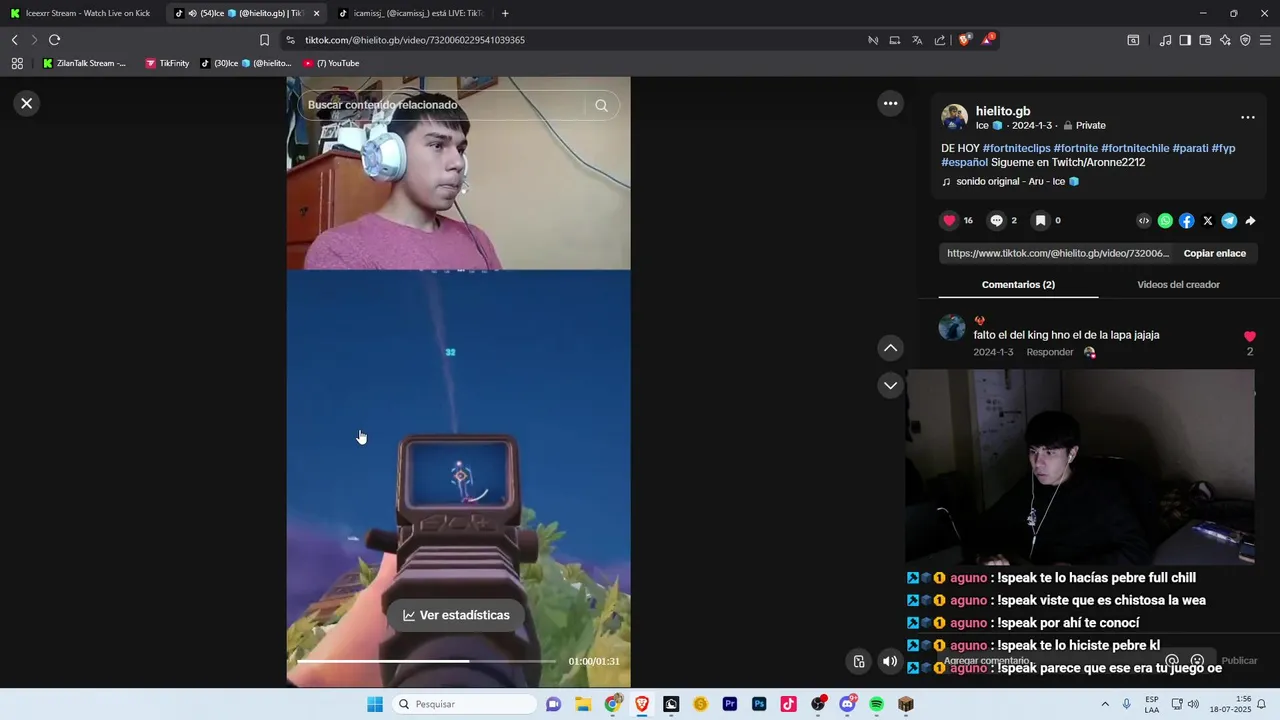1280x720 pixels.
Task: Open '(7) YouTube' bookmark
Action: click(x=331, y=63)
